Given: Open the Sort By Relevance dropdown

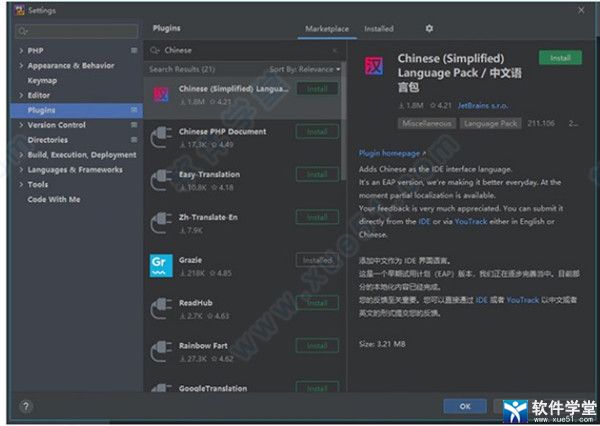Looking at the screenshot, I should [305, 69].
